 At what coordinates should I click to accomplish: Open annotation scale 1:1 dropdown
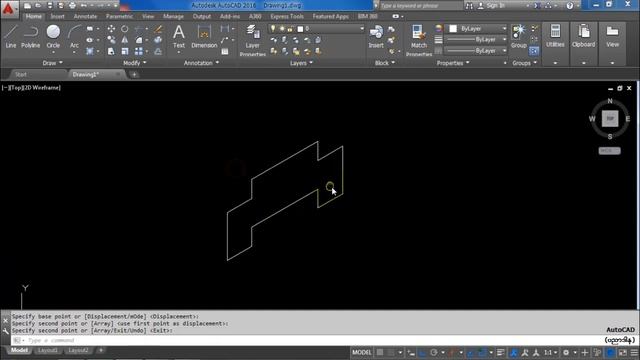point(550,352)
